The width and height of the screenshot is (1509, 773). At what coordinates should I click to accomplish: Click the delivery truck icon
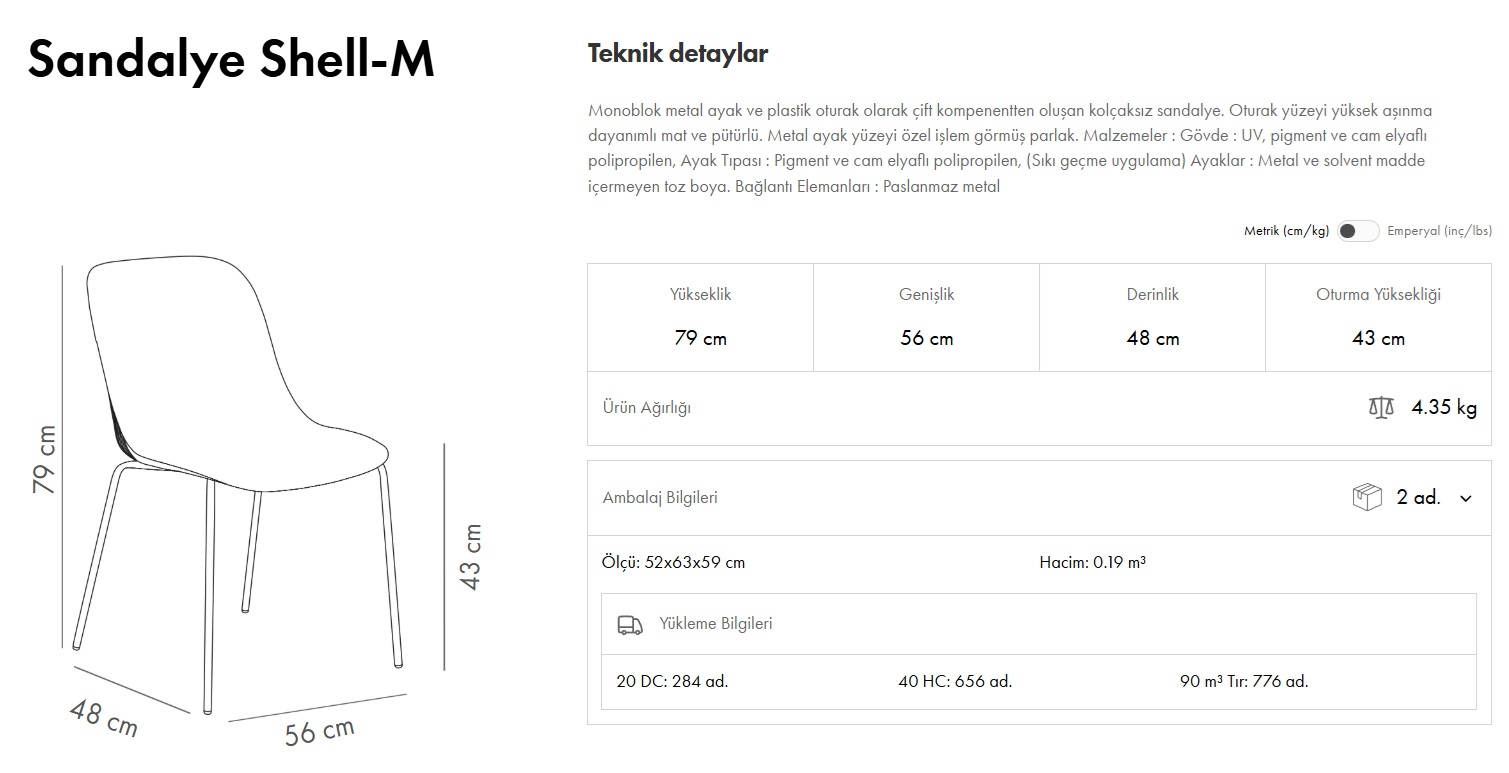pyautogui.click(x=629, y=624)
